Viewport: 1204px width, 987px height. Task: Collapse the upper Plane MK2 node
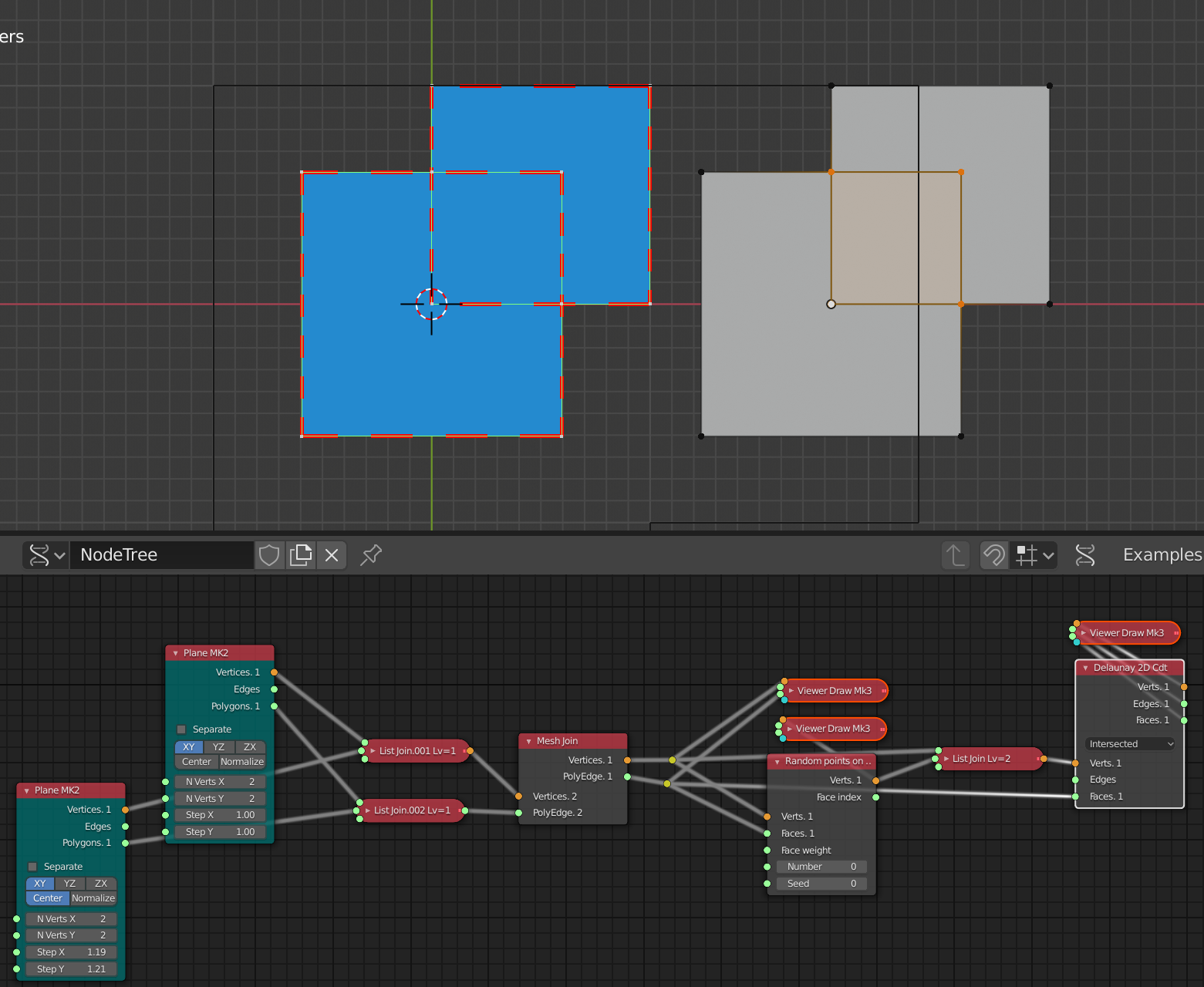tap(176, 653)
